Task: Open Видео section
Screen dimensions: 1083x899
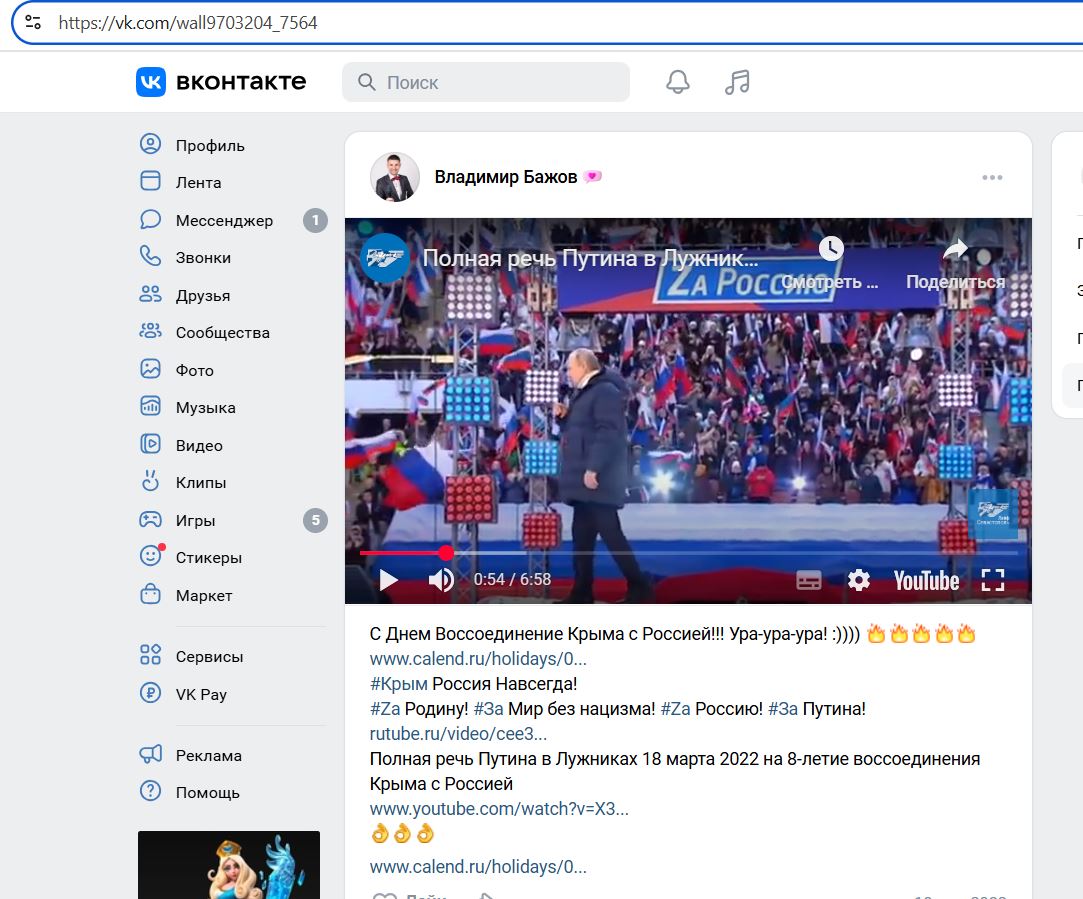Action: 199,446
